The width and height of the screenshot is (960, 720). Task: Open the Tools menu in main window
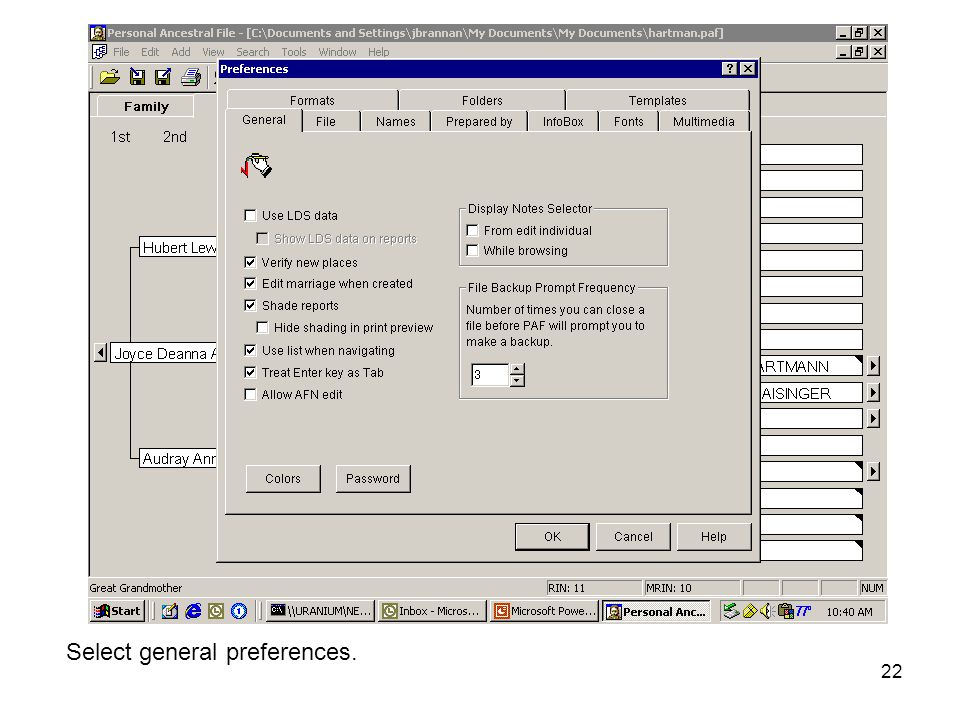click(293, 52)
